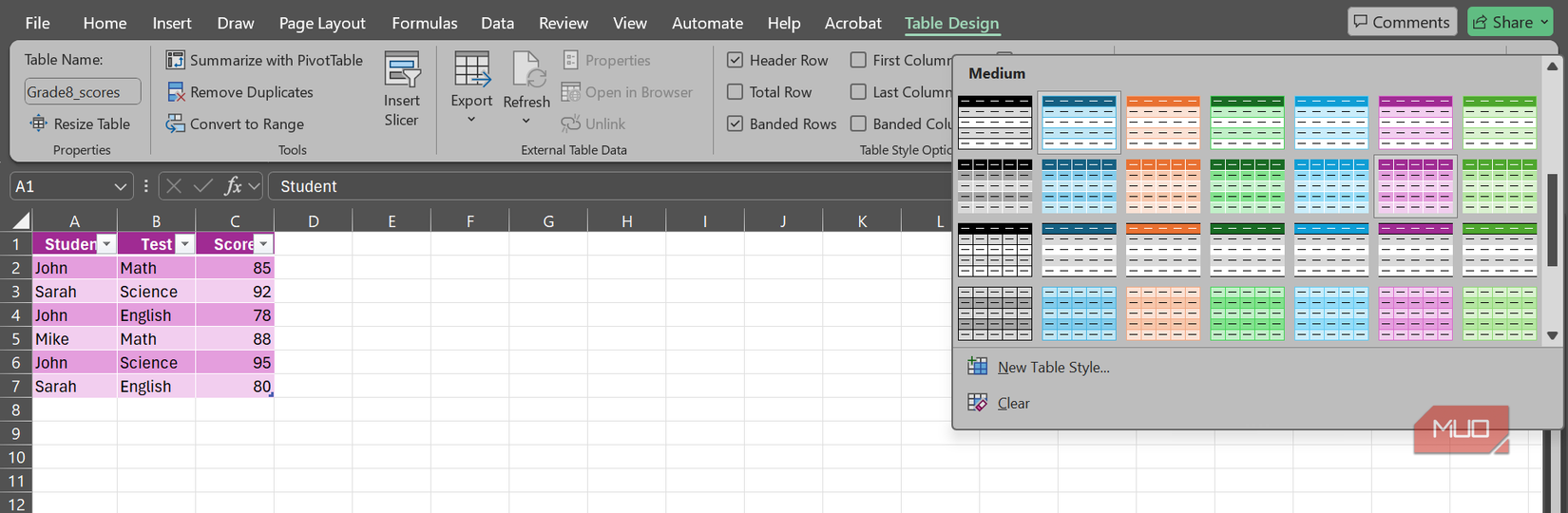Screen dimensions: 1568x513
Task: Select orange Medium style in first row
Action: (1163, 123)
